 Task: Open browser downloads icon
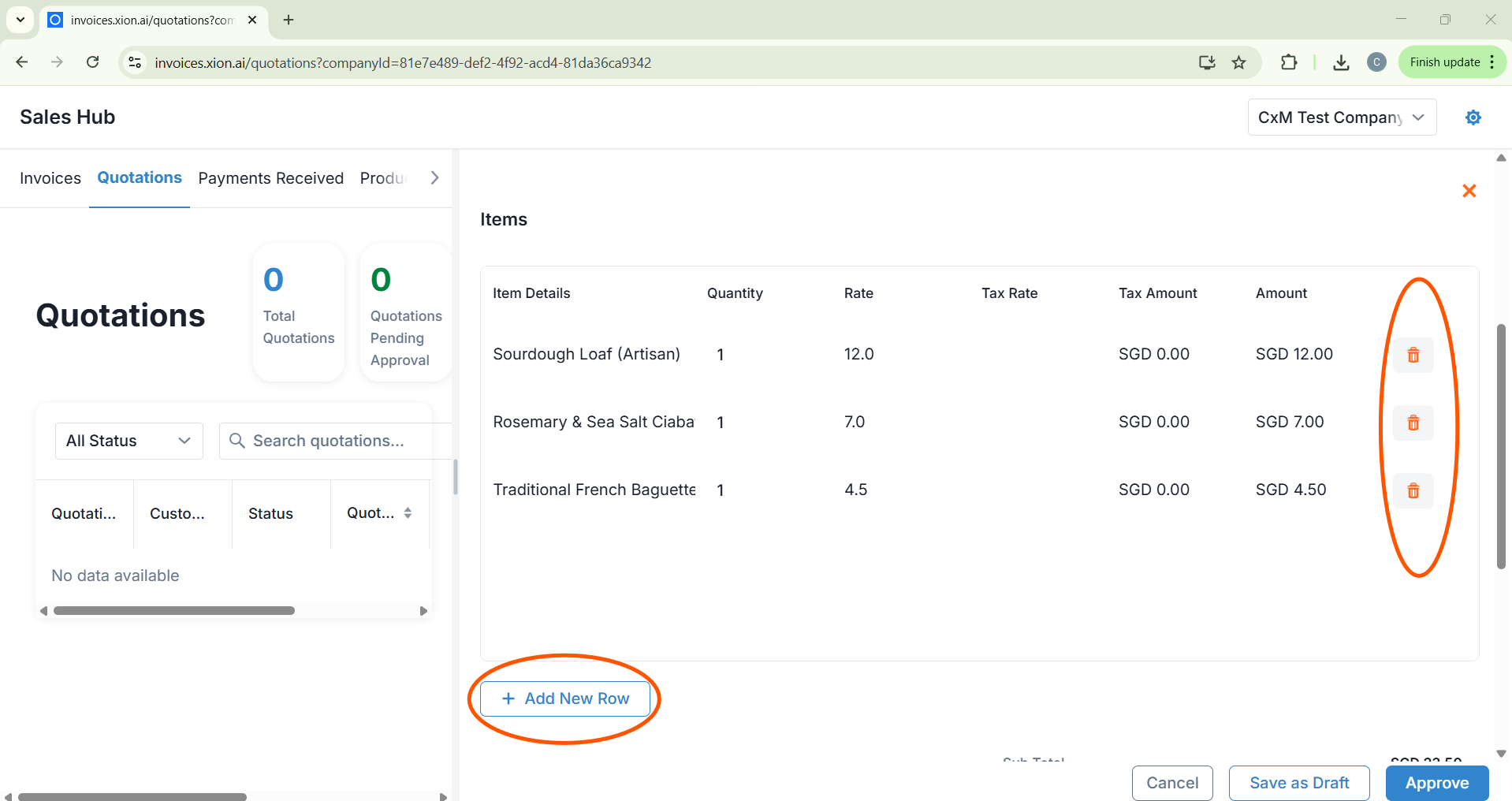(1340, 62)
